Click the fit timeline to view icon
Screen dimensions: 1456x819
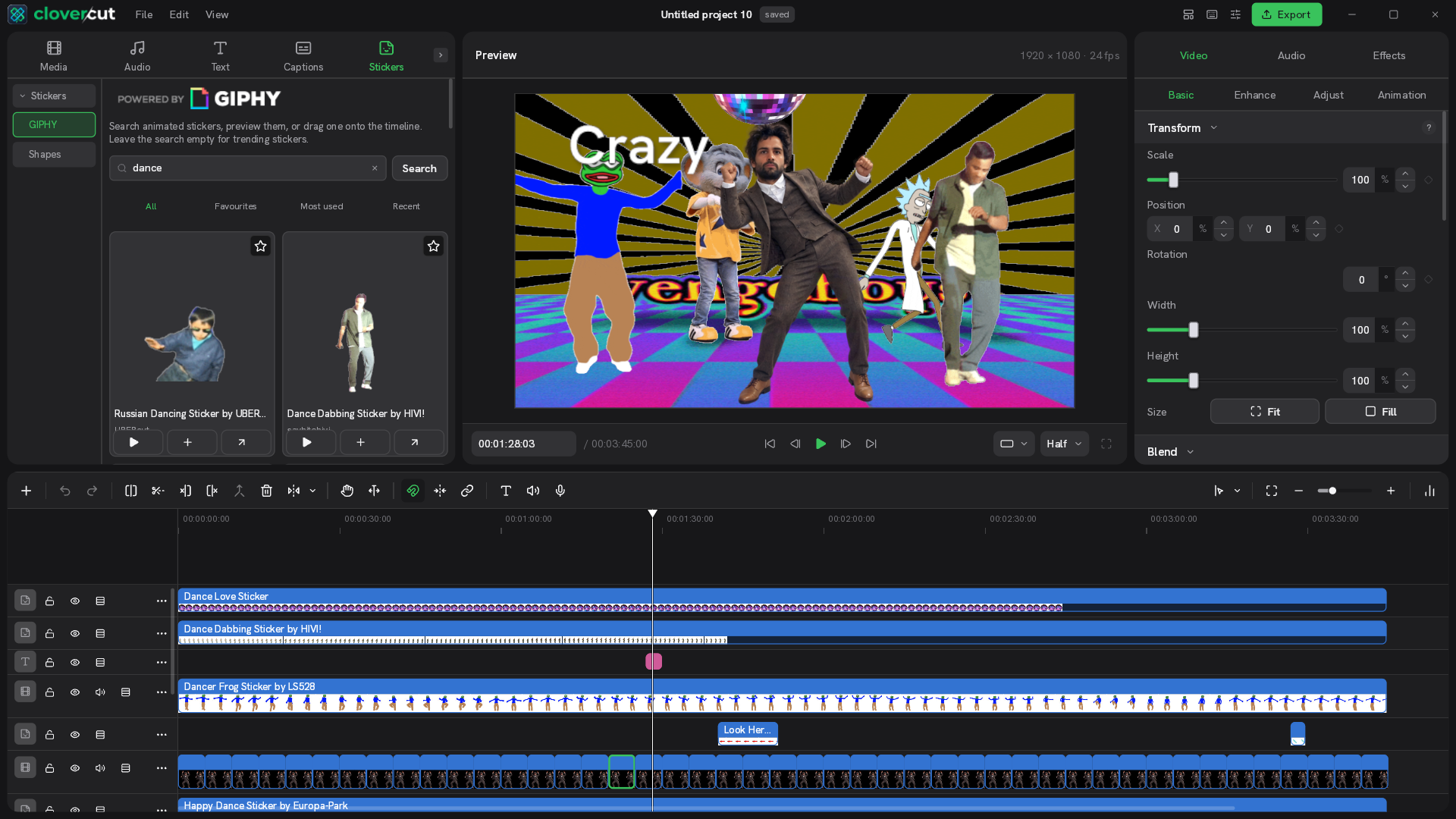1272,491
